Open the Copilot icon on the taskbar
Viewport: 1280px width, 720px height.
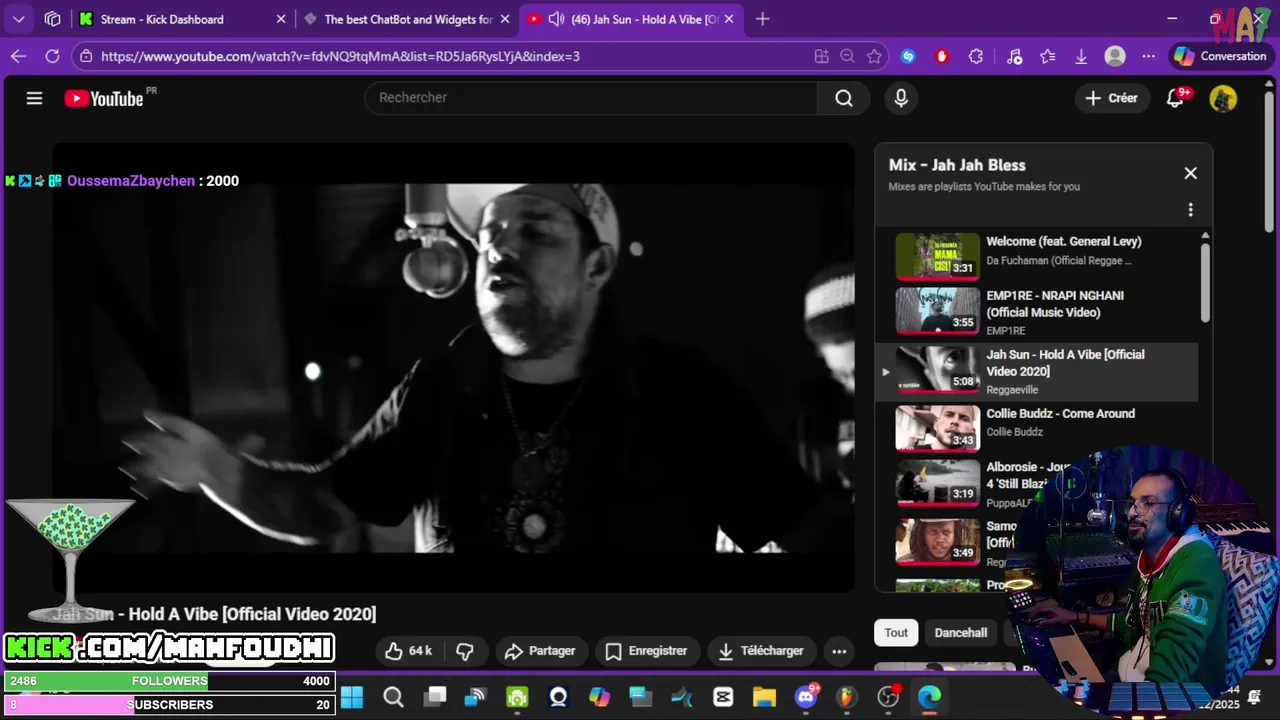[599, 697]
